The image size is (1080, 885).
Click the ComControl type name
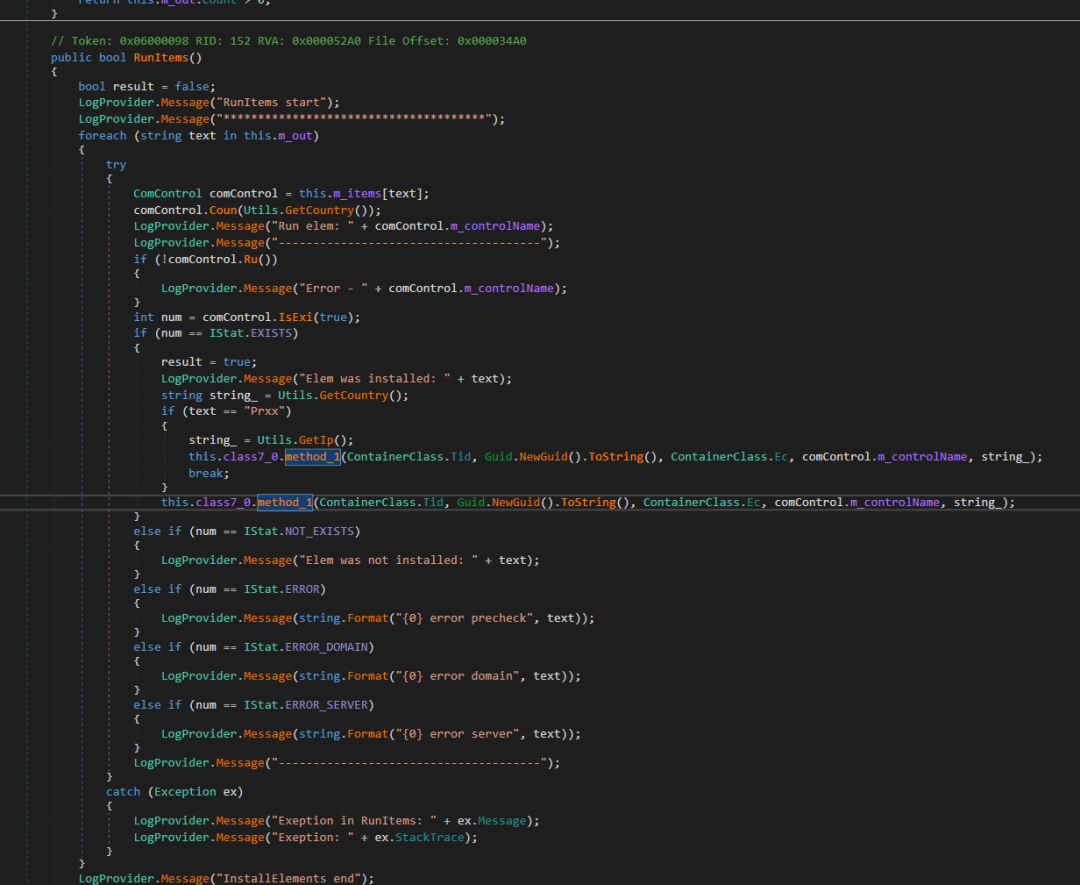click(167, 192)
